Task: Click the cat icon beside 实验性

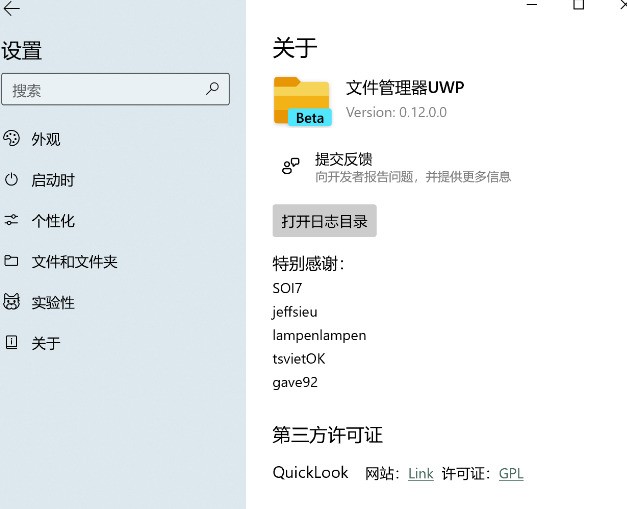Action: [11, 301]
